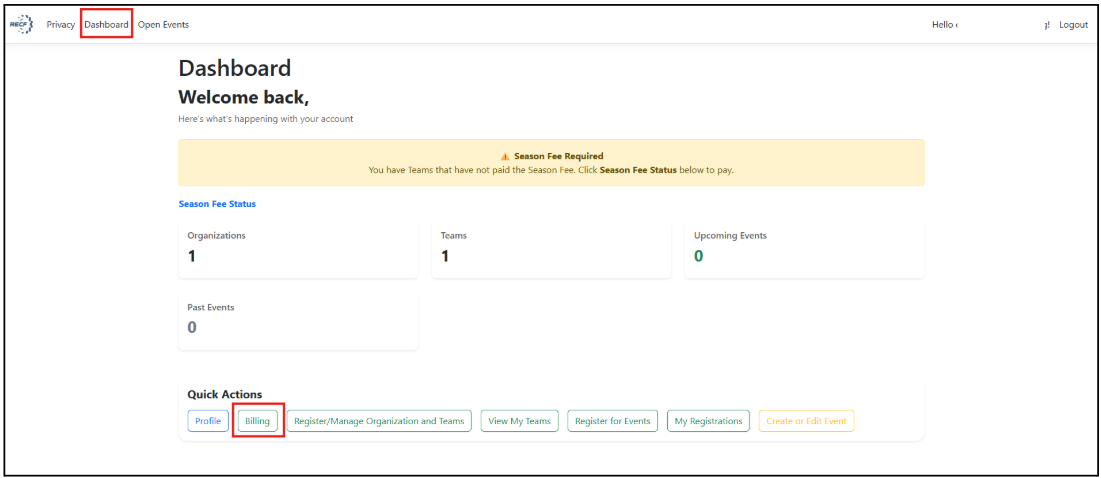
Task: Click the Season Fee Required heading
Action: (558, 157)
